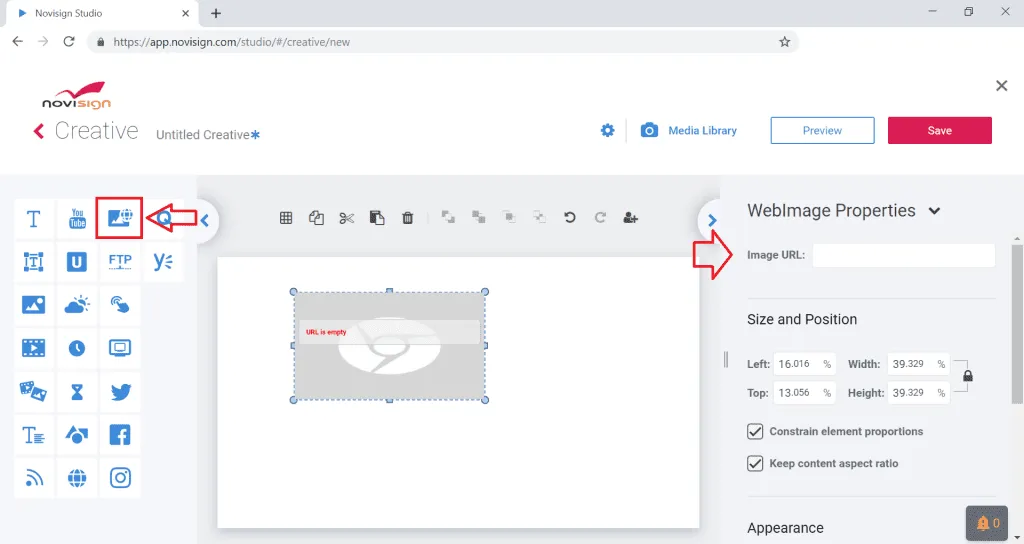The width and height of the screenshot is (1024, 544).
Task: Add the web page globe widget
Action: (77, 478)
